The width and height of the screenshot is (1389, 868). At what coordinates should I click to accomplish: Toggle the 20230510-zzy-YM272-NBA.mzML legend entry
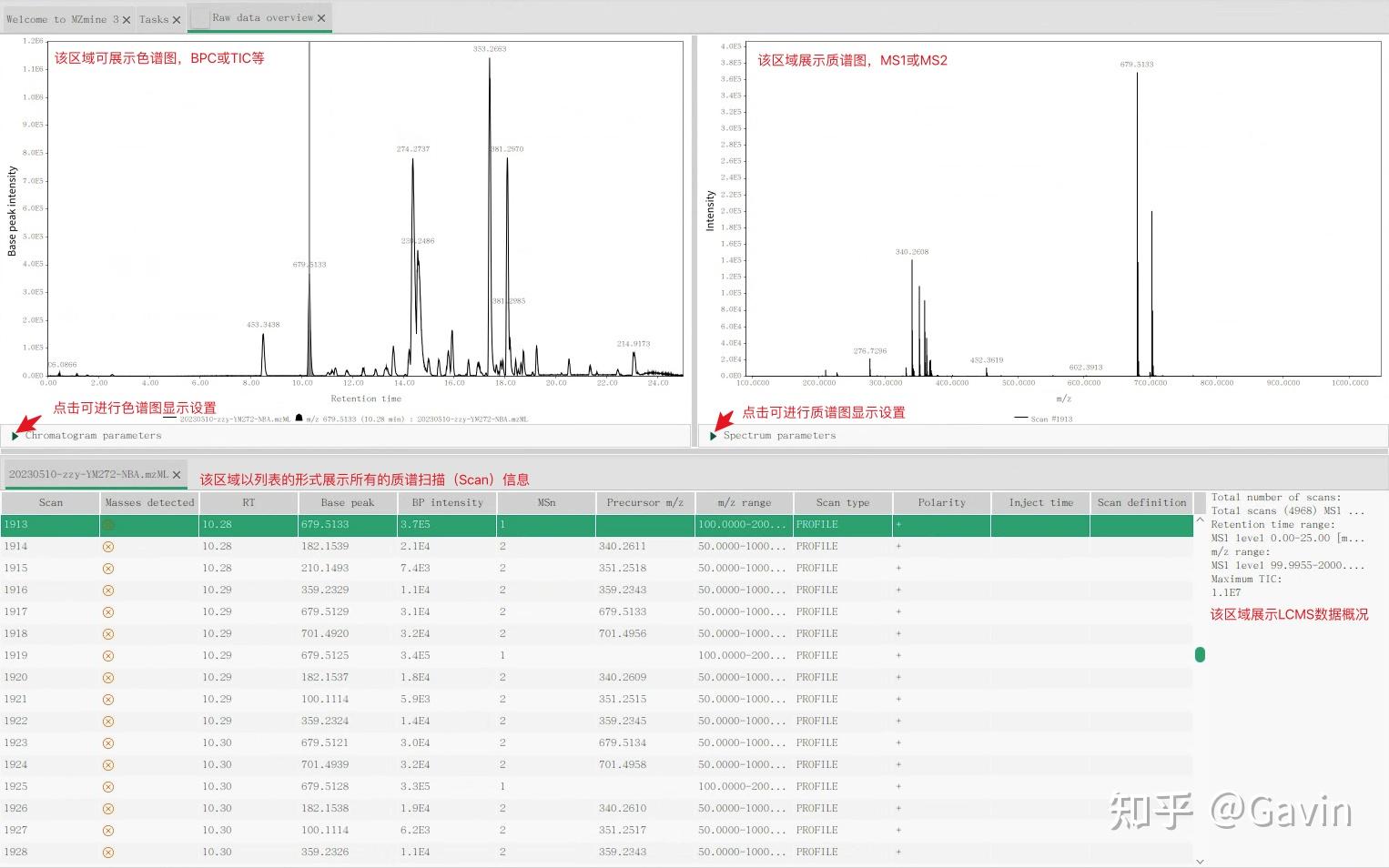pyautogui.click(x=238, y=418)
